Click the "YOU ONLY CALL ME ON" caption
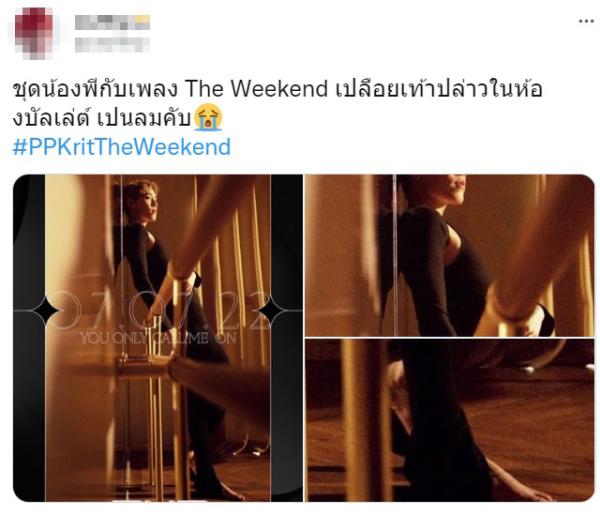This screenshot has width=600, height=514. pyautogui.click(x=158, y=337)
